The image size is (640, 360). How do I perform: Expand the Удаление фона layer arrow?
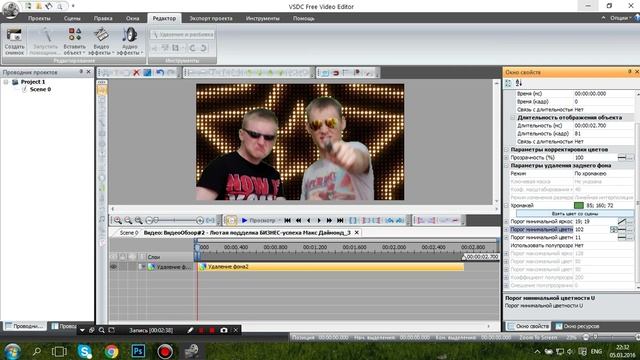[x=142, y=267]
